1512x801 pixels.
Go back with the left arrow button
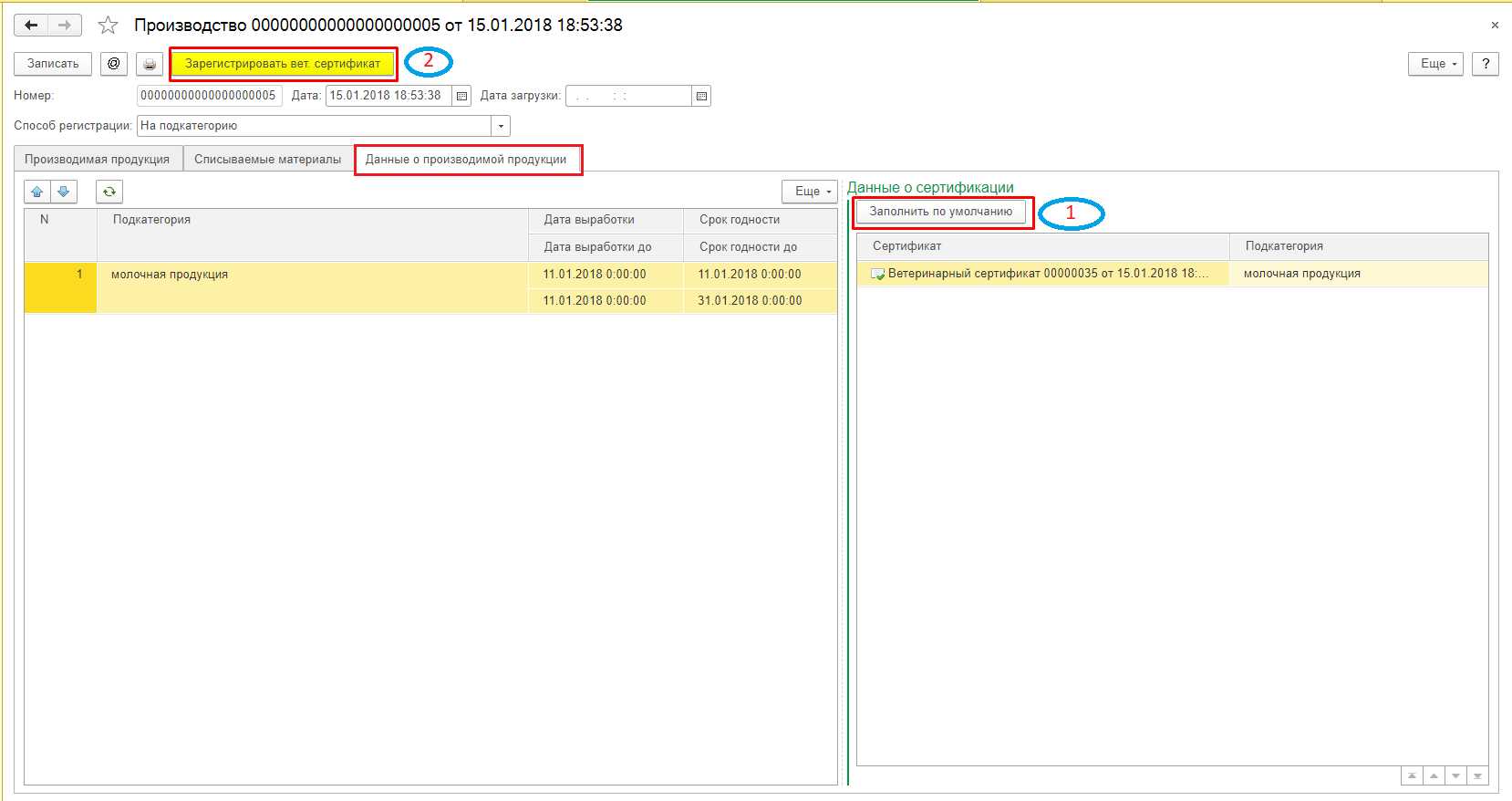[x=31, y=26]
